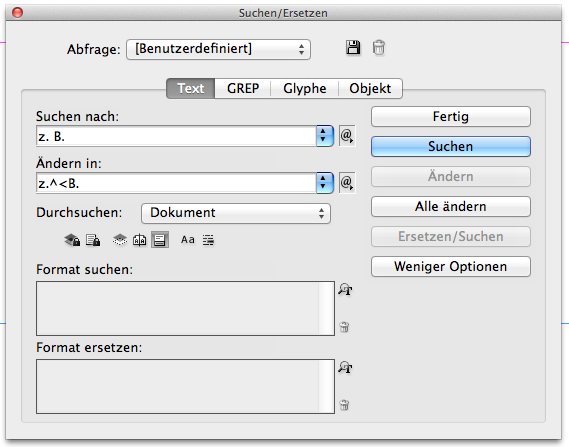Open special characters menu for Suchen nach
This screenshot has width=569, height=447.
347,136
